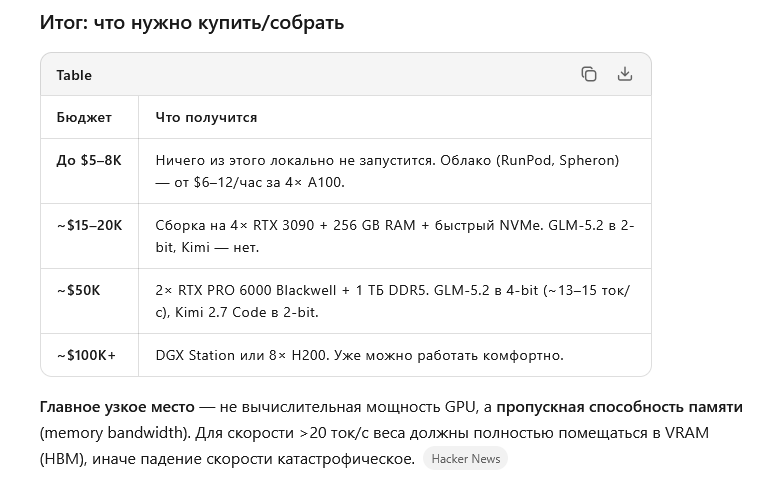
Task: Click the cell mentioning RunPod, Spheron cloud
Action: tap(395, 171)
